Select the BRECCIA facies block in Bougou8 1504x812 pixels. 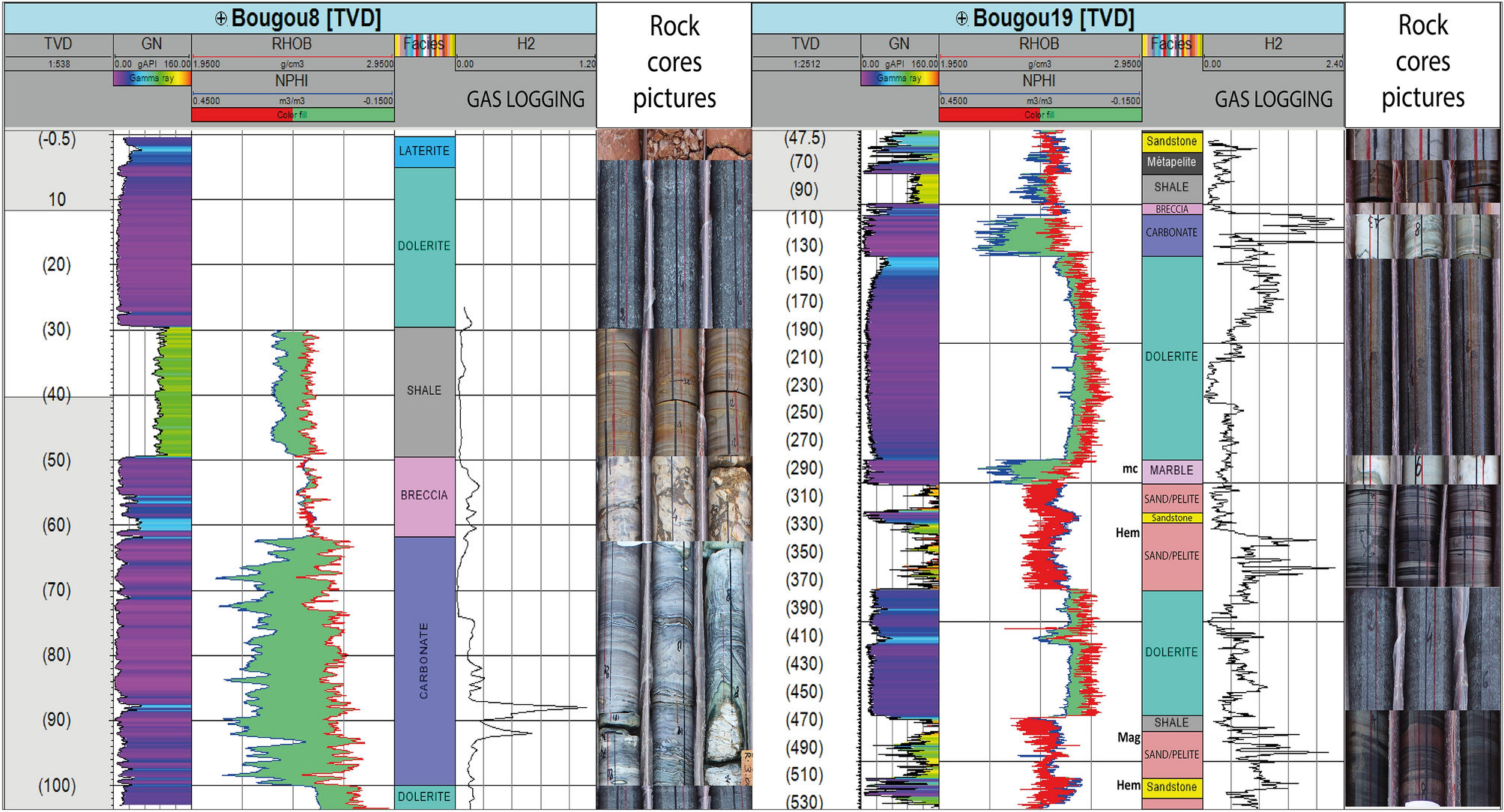click(x=424, y=495)
